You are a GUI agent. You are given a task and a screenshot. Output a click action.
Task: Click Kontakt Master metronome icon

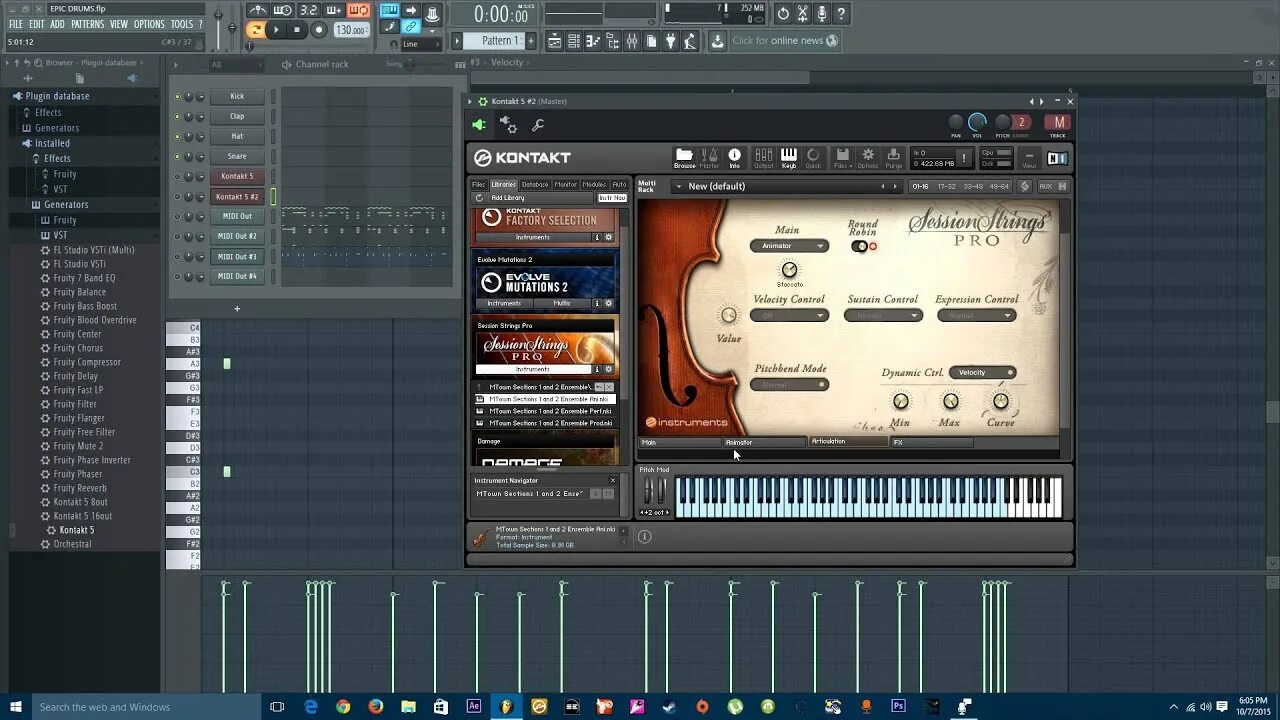[x=710, y=157]
